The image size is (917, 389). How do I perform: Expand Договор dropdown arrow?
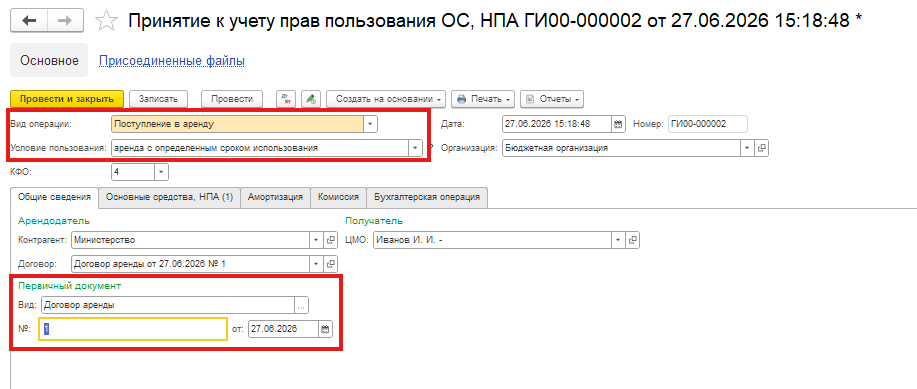pos(317,264)
